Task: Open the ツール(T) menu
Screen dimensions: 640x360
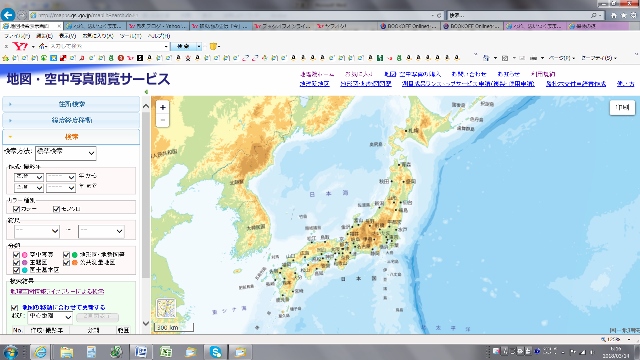Action: tap(130, 36)
